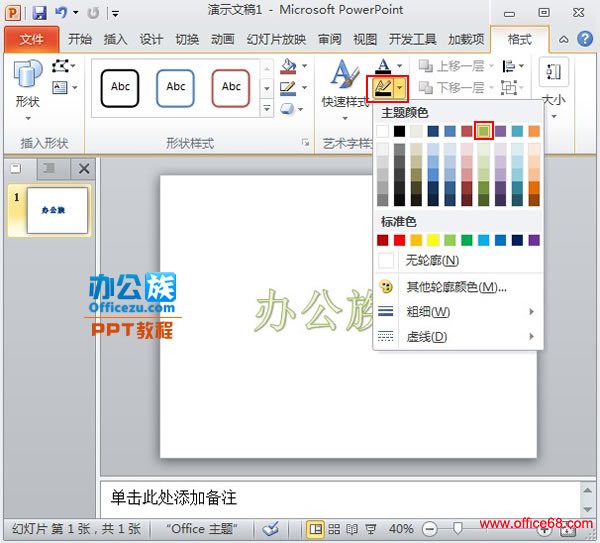The height and width of the screenshot is (543, 600).
Task: Click the Text Fill letter A icon
Action: point(383,66)
